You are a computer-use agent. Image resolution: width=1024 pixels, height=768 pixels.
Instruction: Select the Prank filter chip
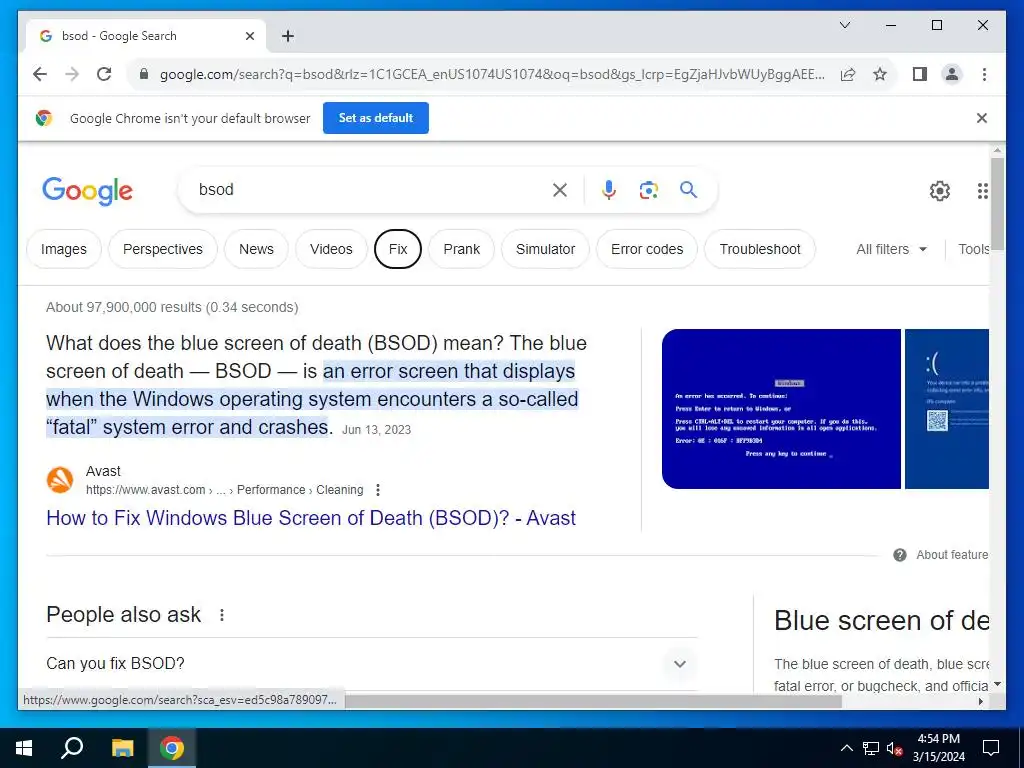coord(462,249)
